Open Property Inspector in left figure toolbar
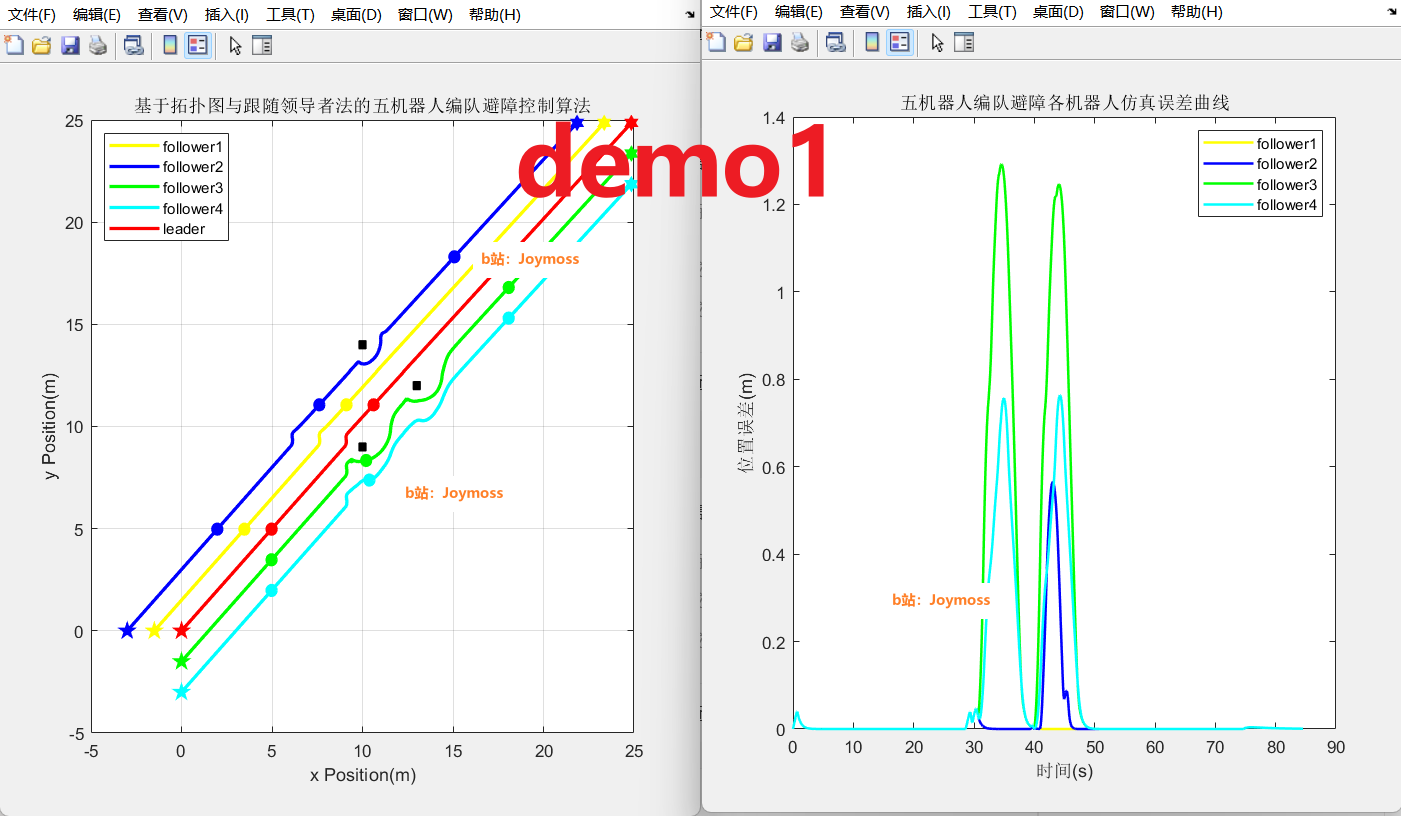 point(262,45)
